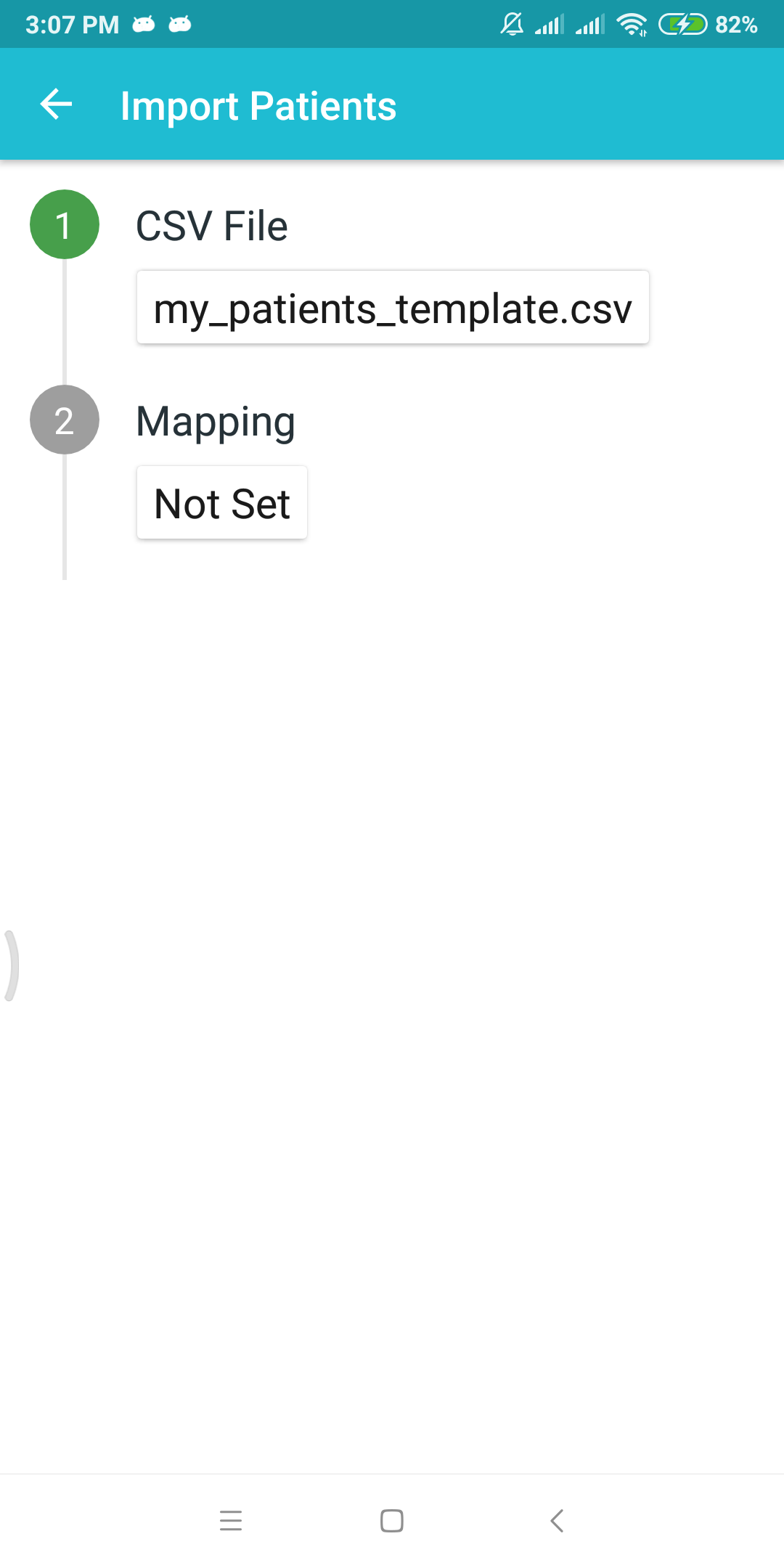Tap the Mapping step title
784x1568 pixels.
tap(216, 422)
